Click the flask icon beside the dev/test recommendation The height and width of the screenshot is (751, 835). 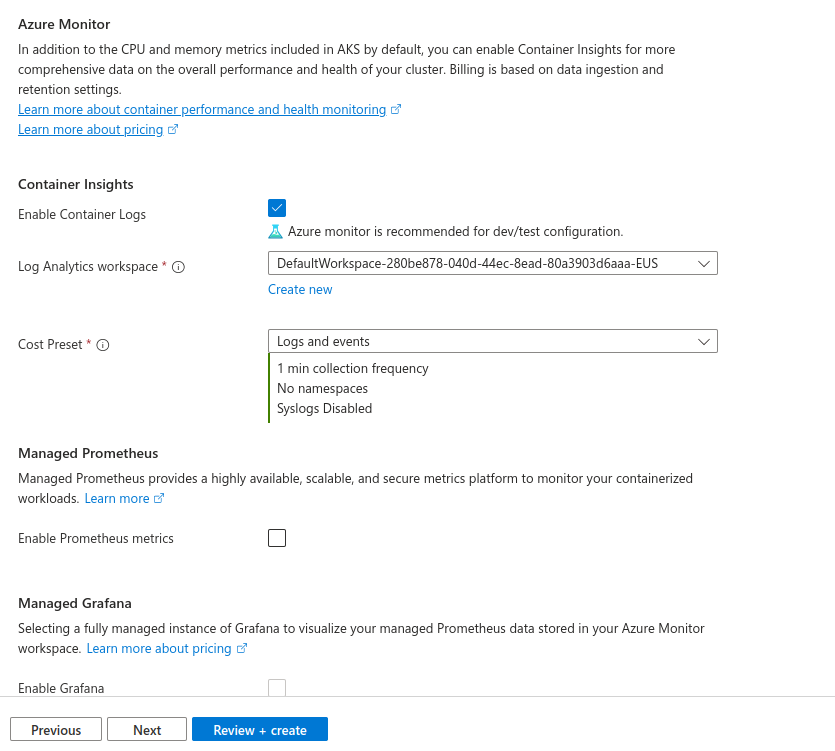(x=276, y=231)
